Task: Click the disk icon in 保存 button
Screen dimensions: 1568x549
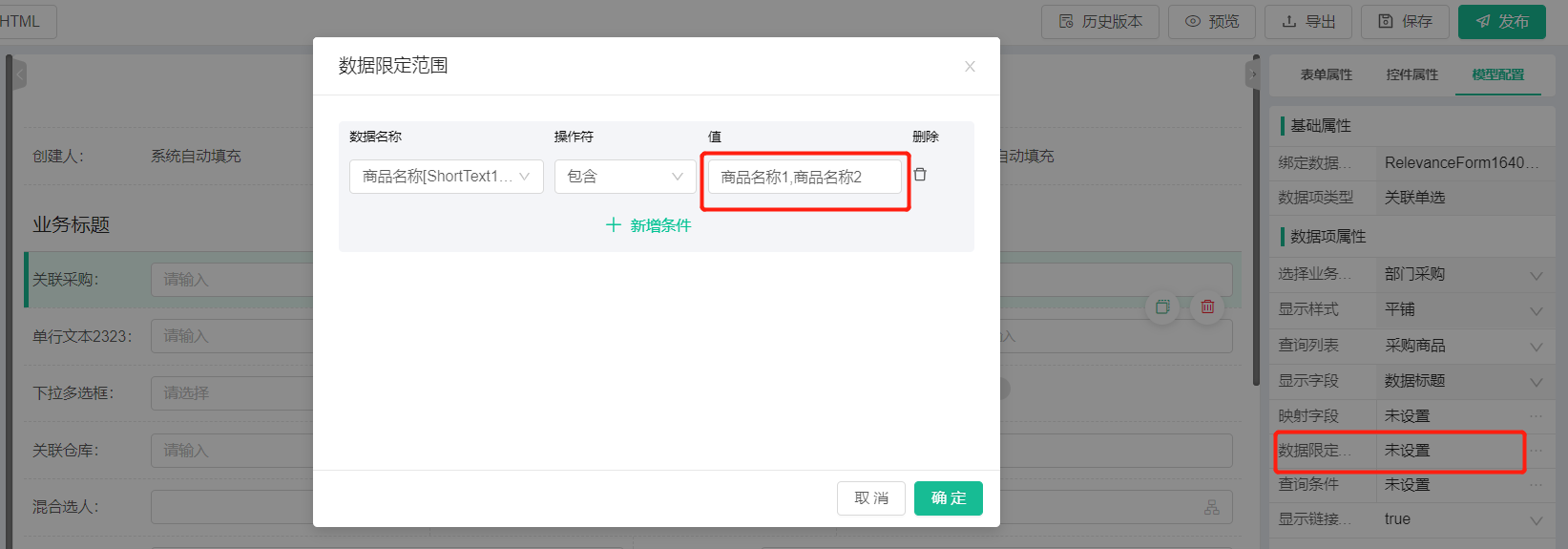Action: (1385, 21)
